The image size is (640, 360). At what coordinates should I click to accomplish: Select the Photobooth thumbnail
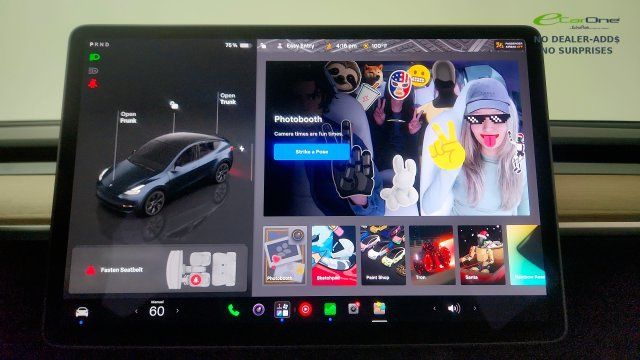coord(284,256)
